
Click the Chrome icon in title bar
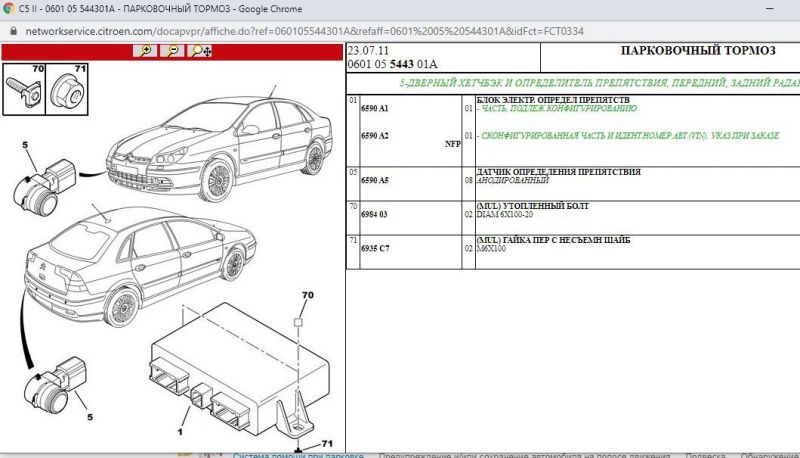(x=9, y=9)
